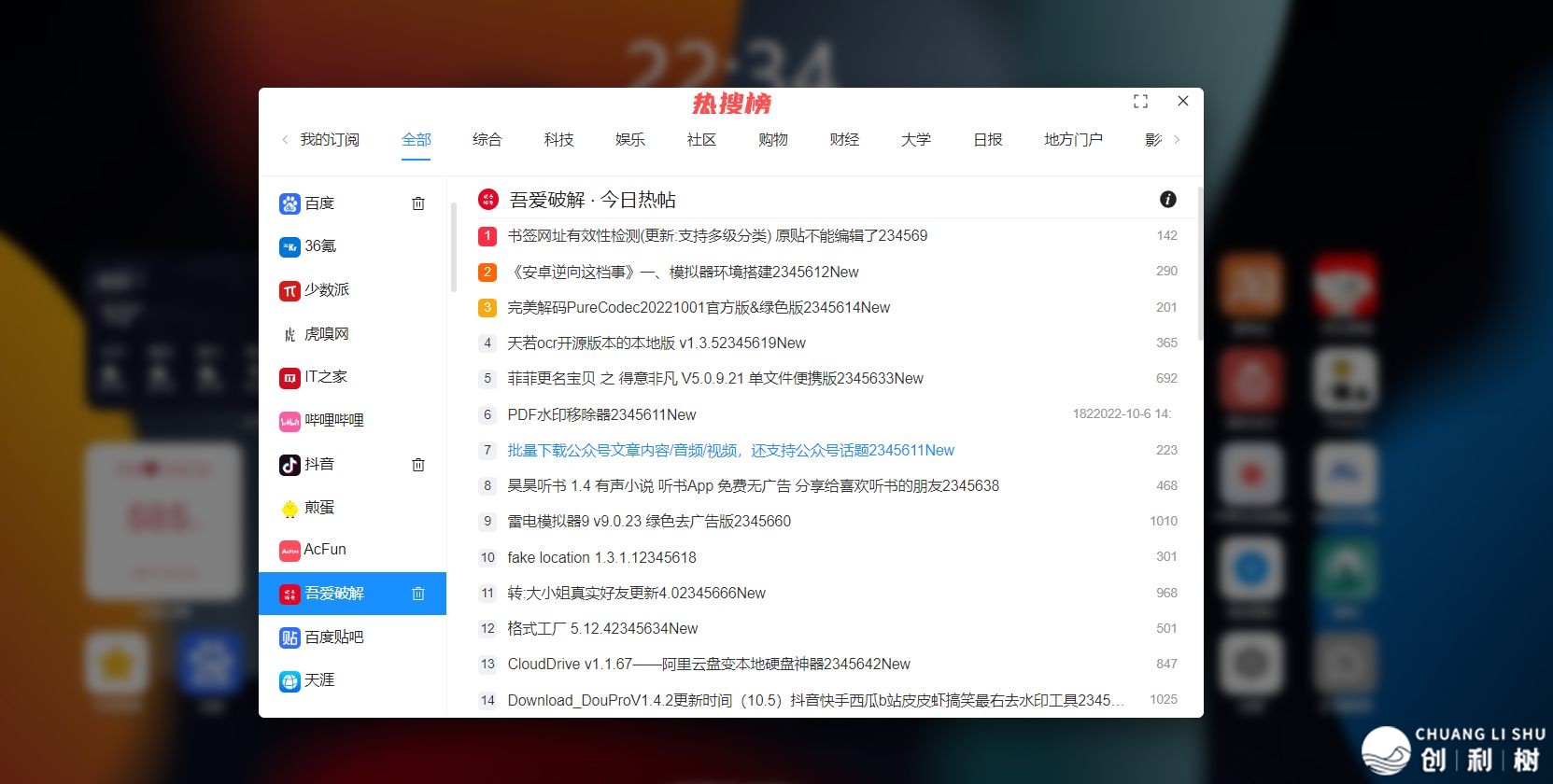Open highlighted post 批量下载公众号文章内容
This screenshot has height=784, width=1553.
pyautogui.click(x=730, y=450)
